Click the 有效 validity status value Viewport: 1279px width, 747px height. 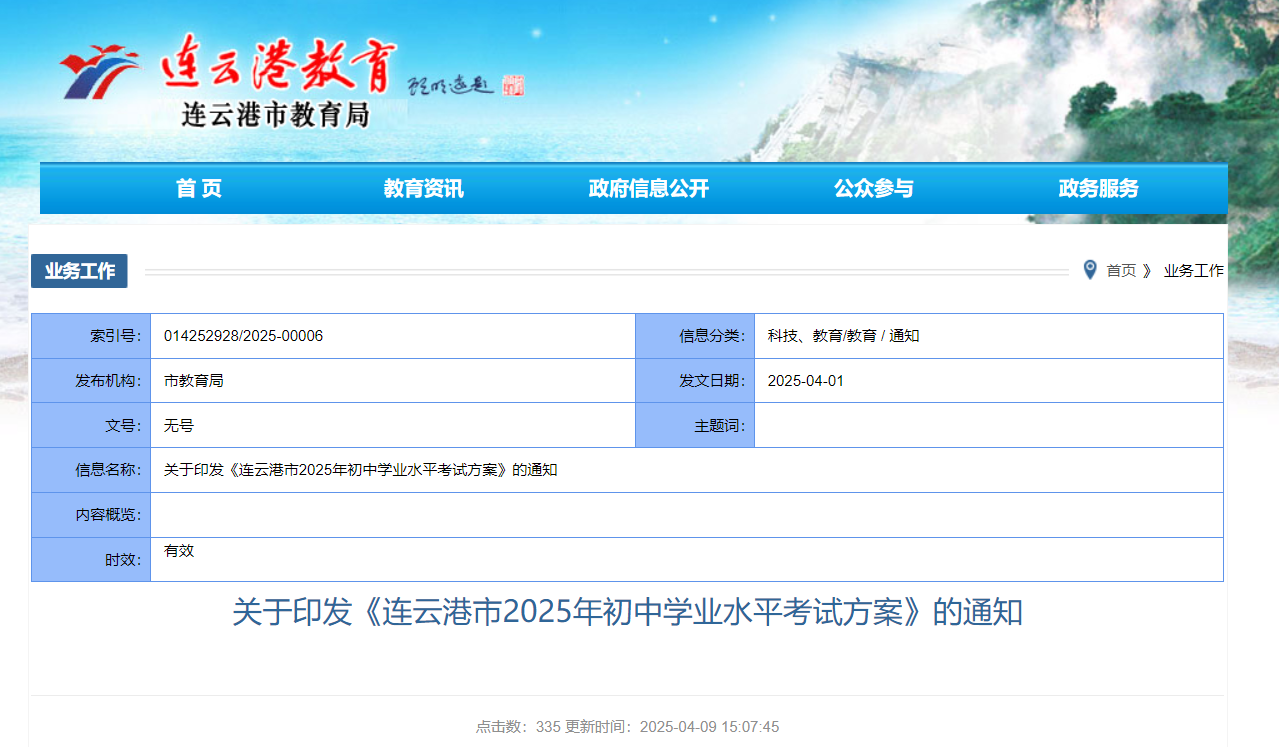[179, 551]
